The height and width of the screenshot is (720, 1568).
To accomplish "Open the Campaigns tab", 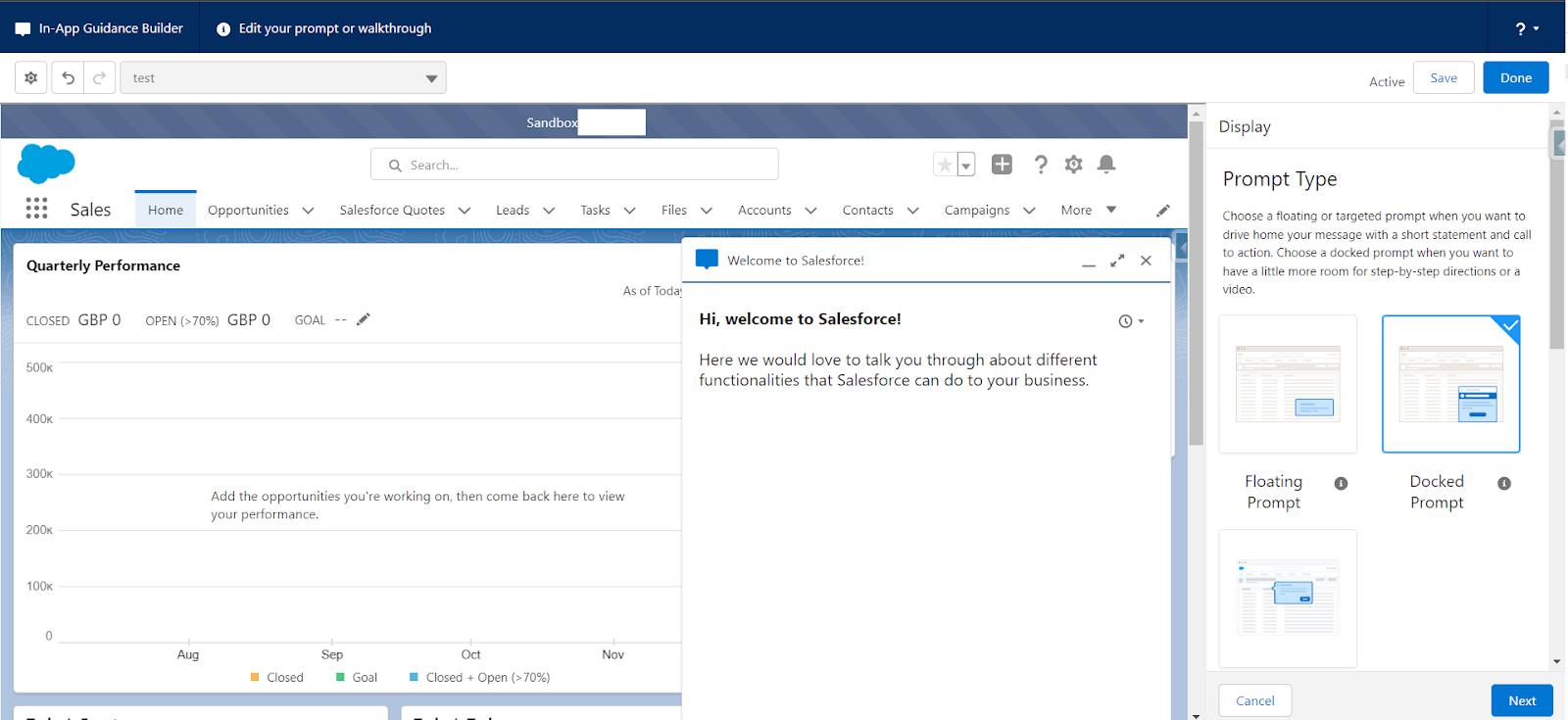I will [x=977, y=210].
